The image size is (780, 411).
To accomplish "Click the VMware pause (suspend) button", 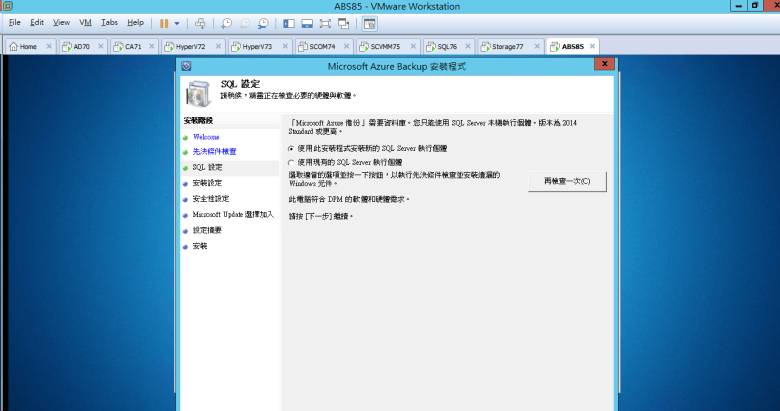I will tap(164, 22).
